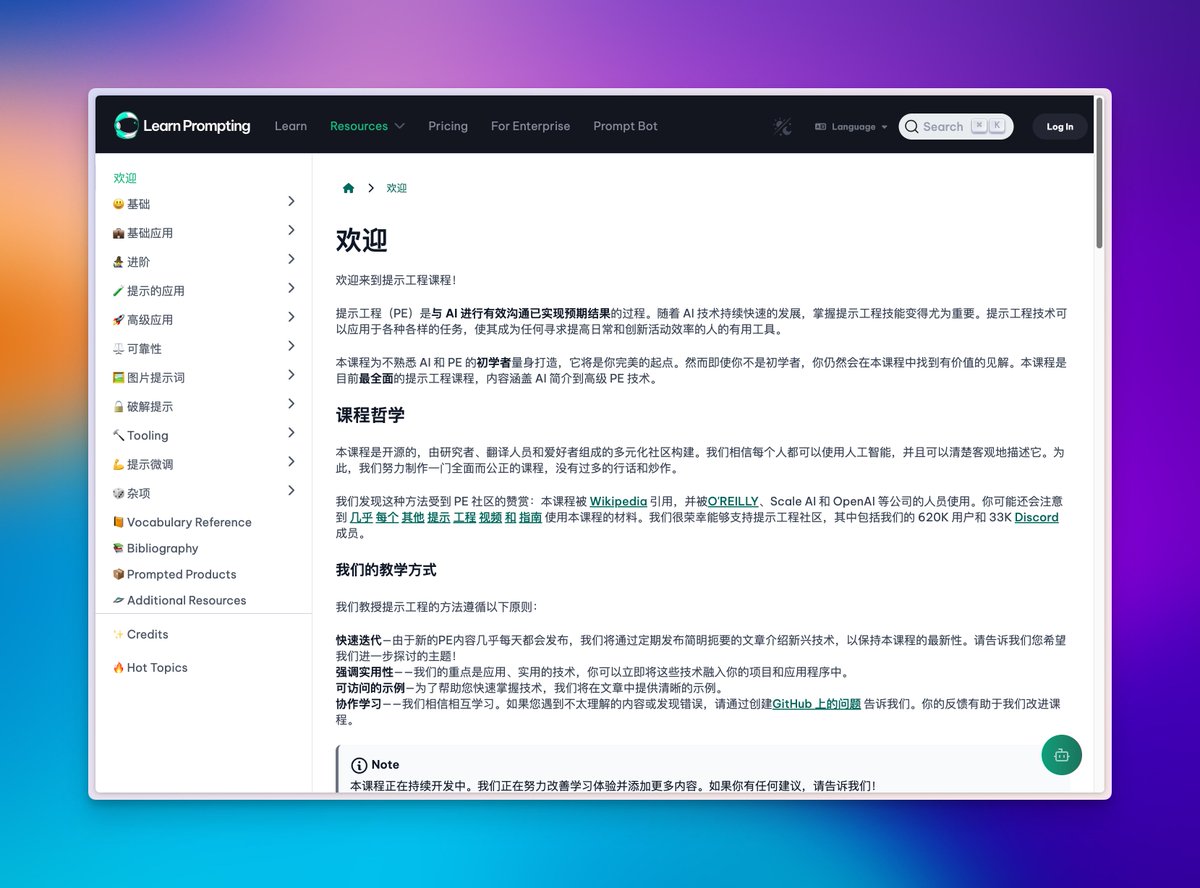Expand the Tooling sidebar section
This screenshot has height=888, width=1200.
coord(291,433)
